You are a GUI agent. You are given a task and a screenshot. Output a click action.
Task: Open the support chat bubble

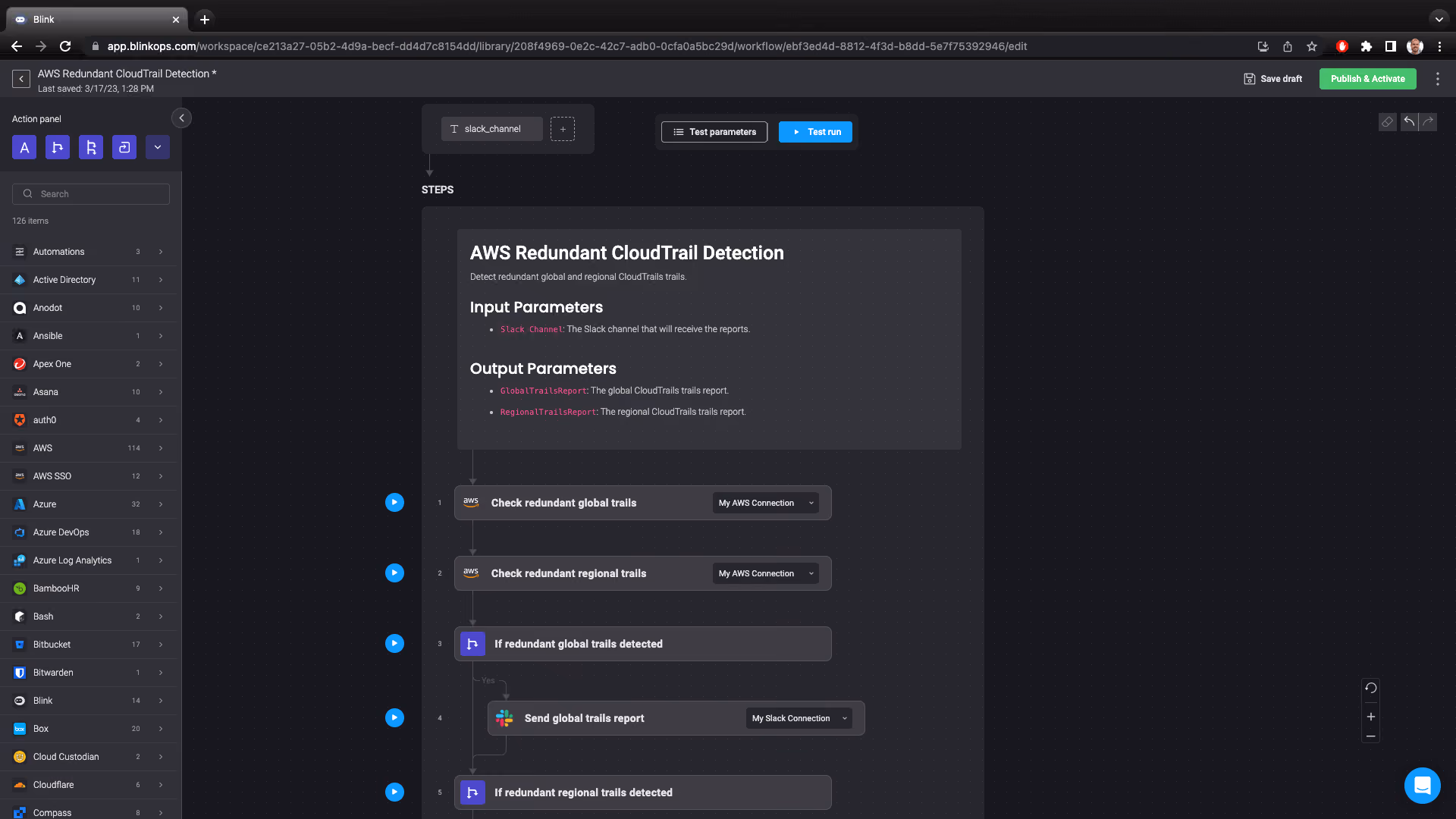1422,785
